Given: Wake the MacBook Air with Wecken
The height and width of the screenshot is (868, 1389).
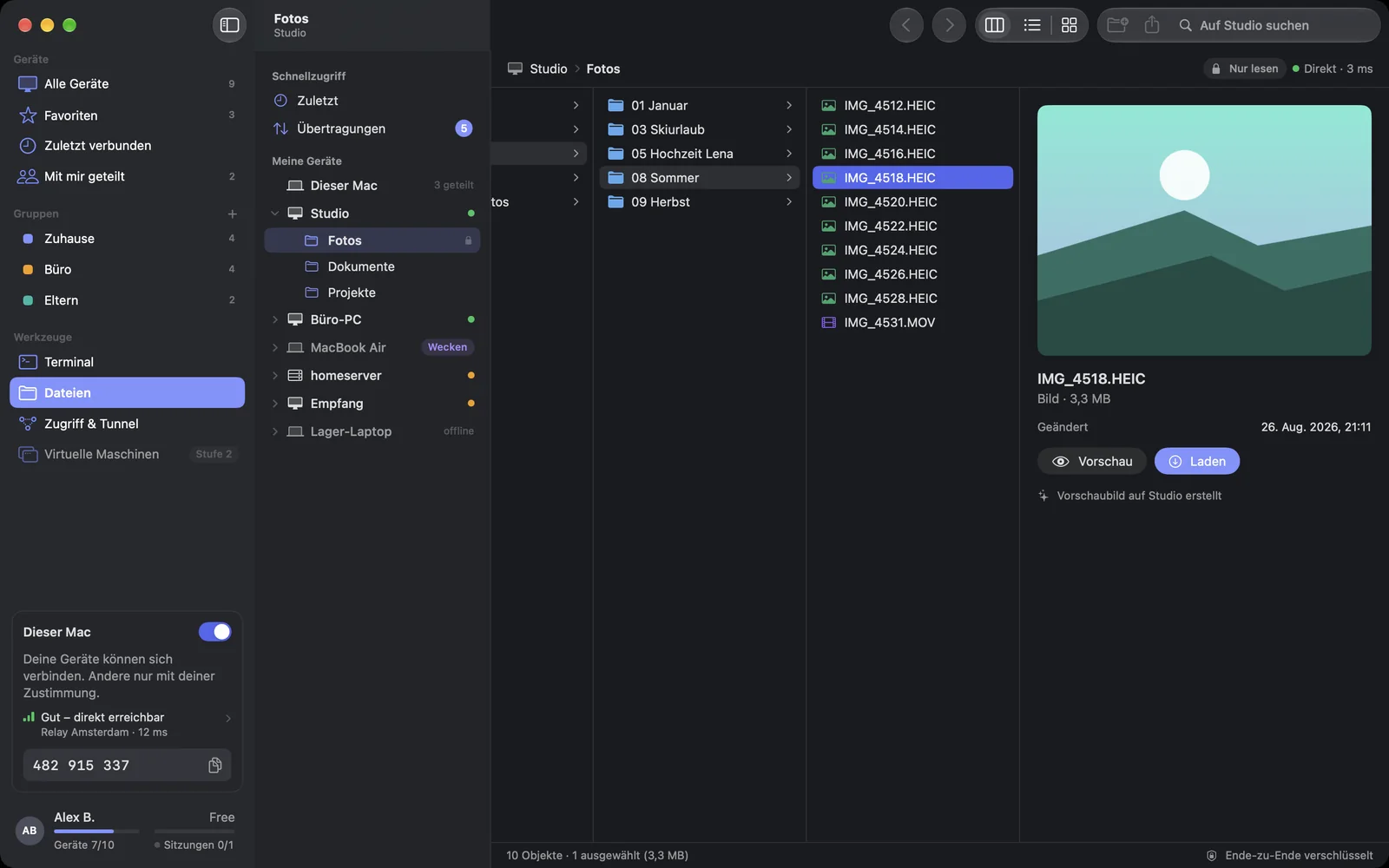Looking at the screenshot, I should click(x=447, y=347).
